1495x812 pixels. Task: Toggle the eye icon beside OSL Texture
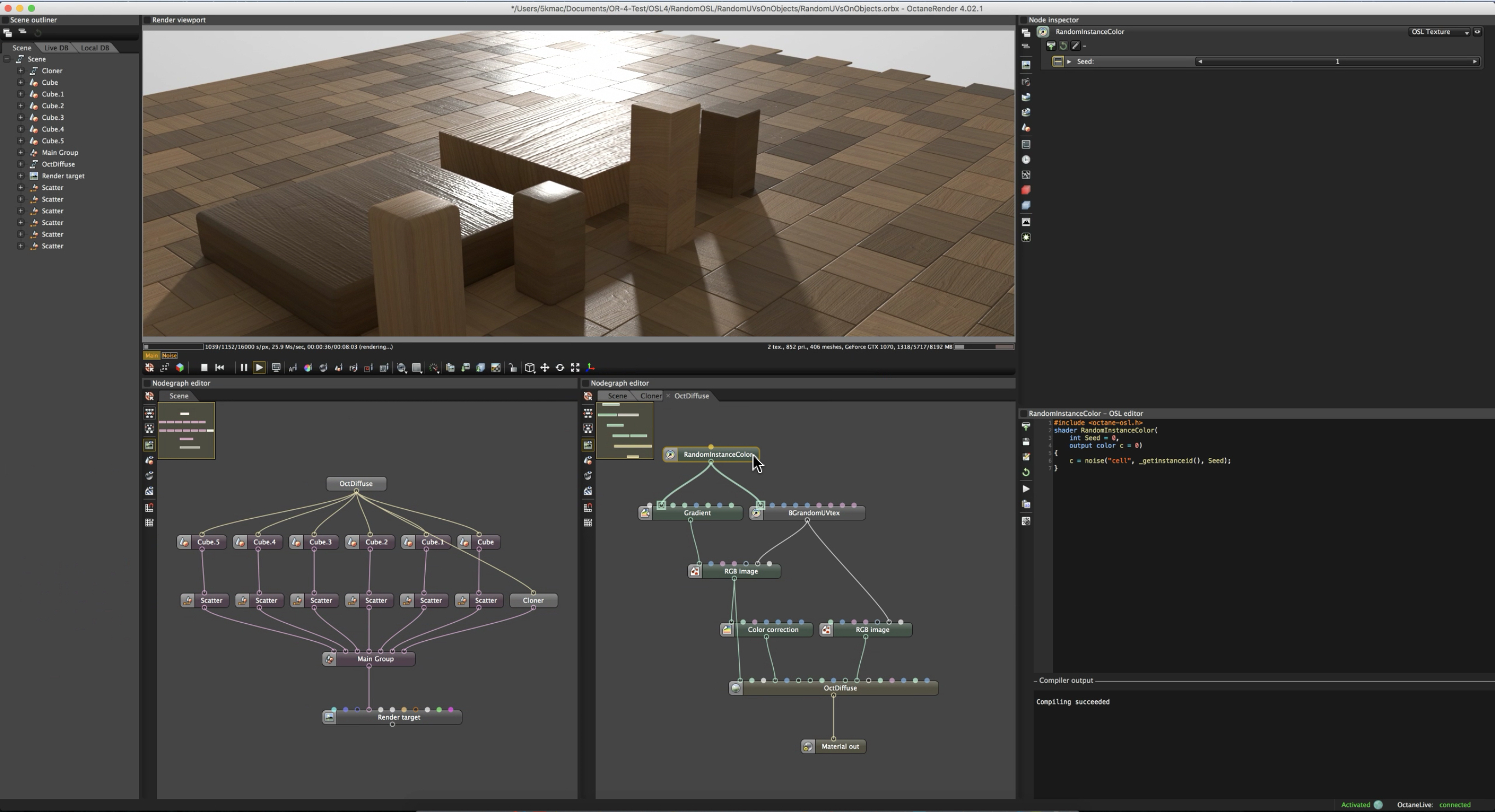(x=1477, y=32)
